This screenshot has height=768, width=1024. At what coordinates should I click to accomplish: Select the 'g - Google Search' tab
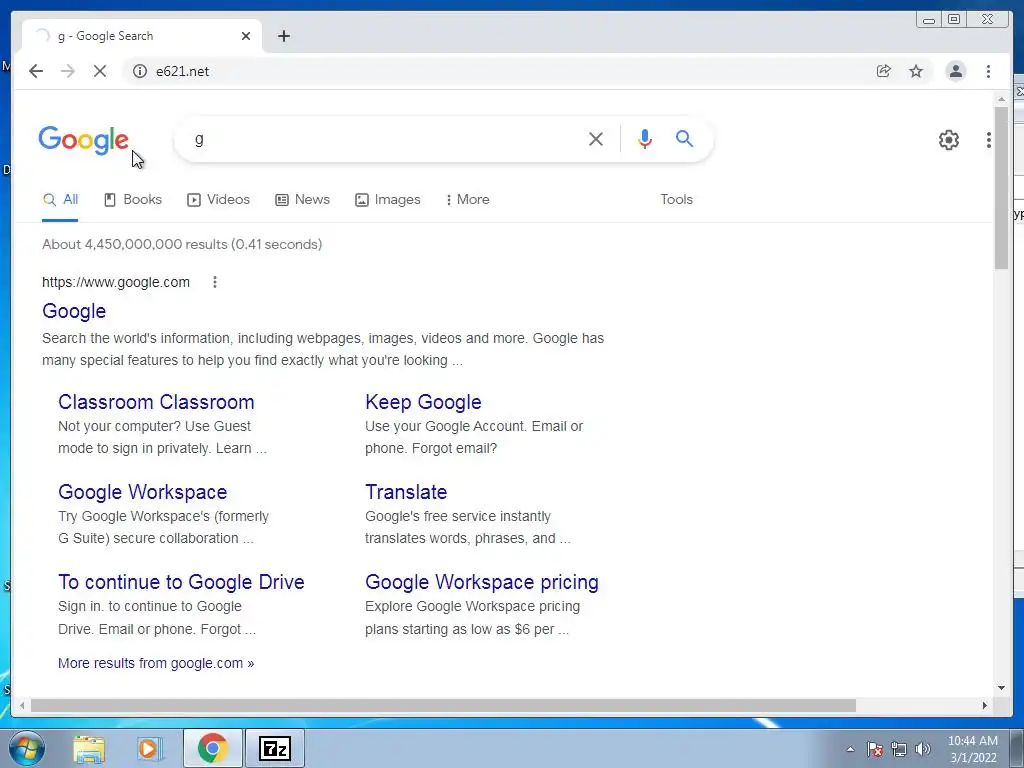[x=142, y=36]
